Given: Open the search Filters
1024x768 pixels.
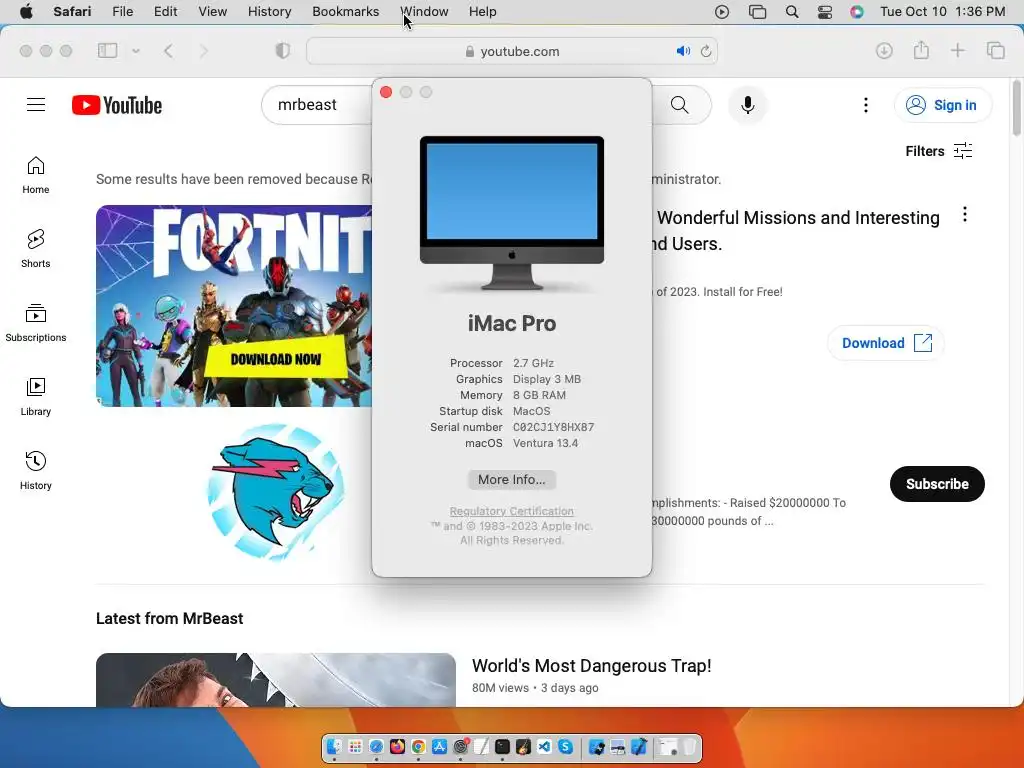Looking at the screenshot, I should click(x=939, y=151).
